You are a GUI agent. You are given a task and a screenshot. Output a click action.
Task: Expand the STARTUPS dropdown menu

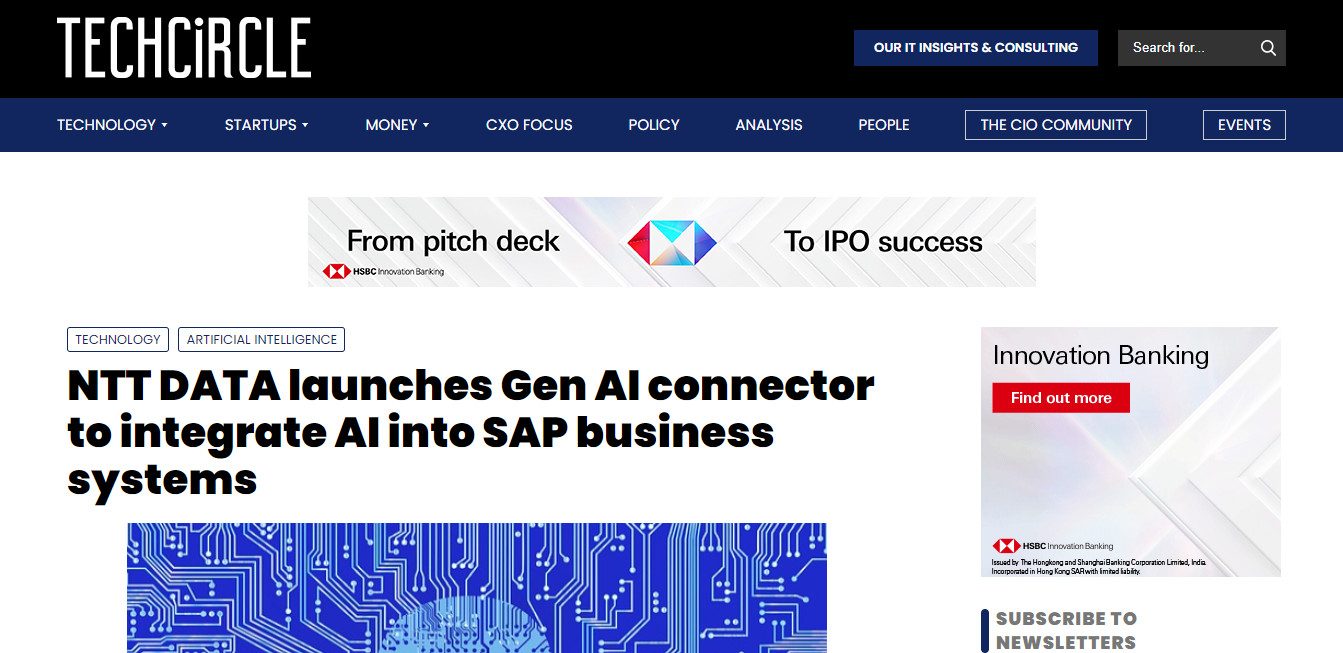click(265, 124)
